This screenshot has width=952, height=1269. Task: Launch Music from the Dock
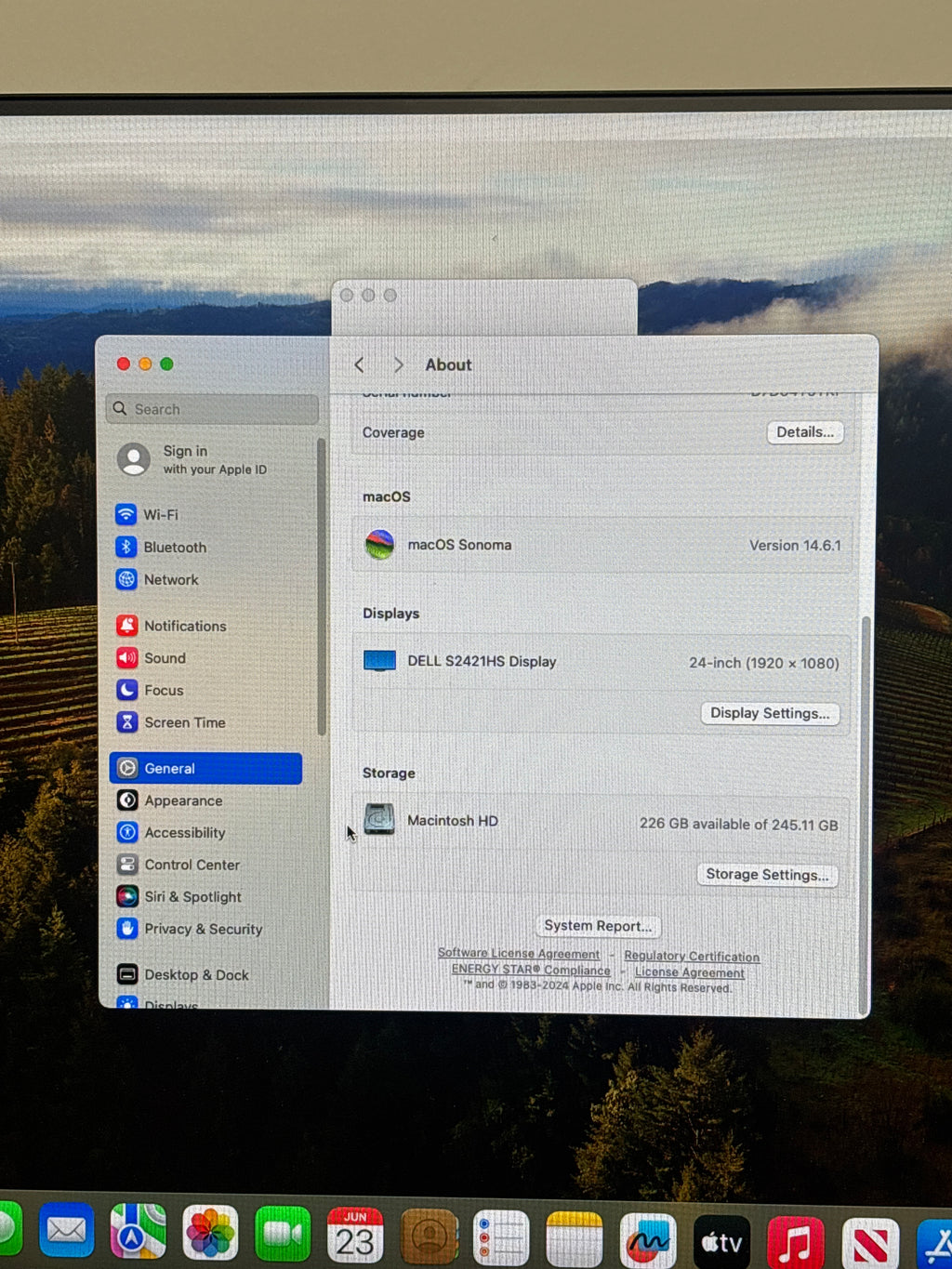[795, 1243]
